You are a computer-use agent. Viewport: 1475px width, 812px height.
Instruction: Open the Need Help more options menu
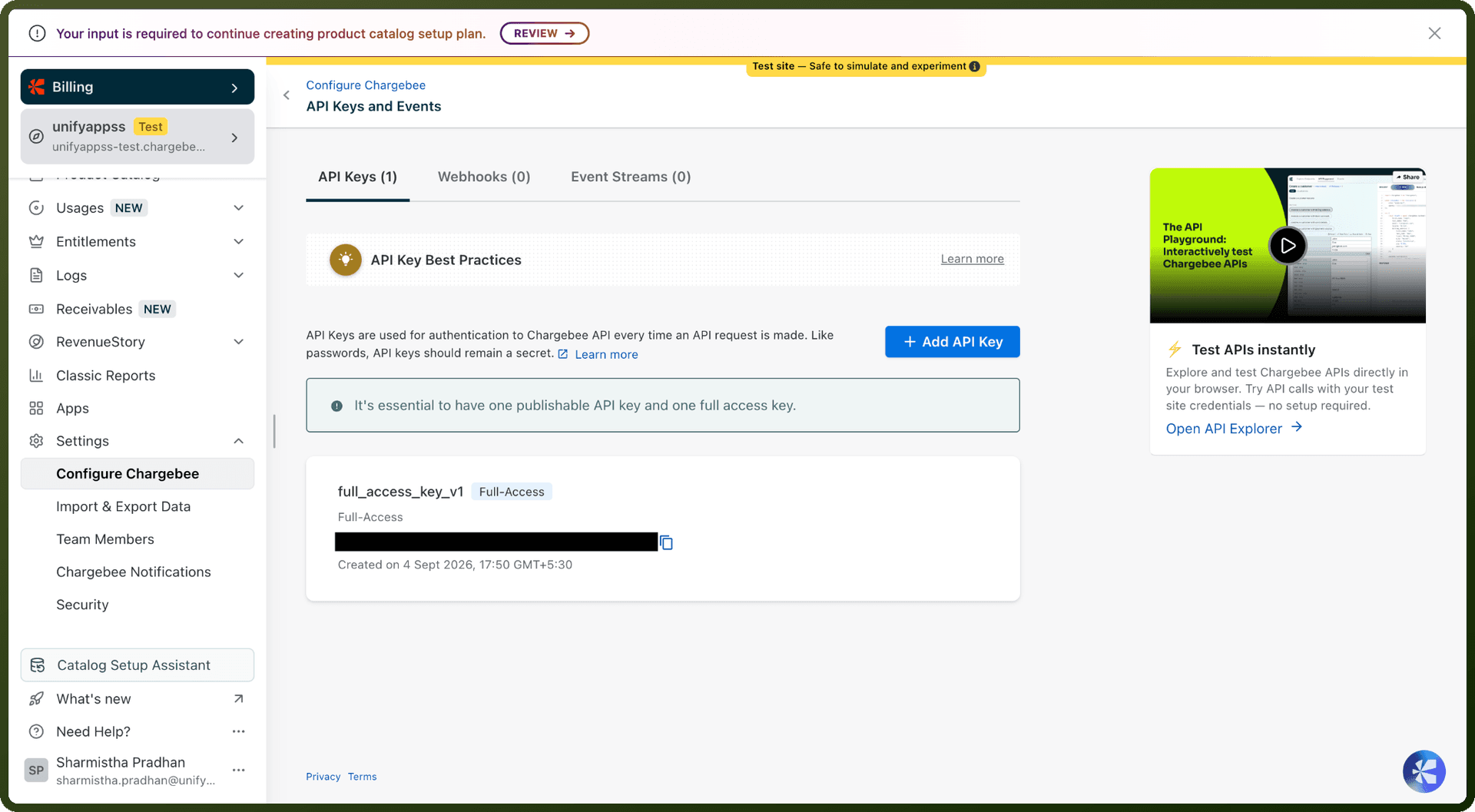pyautogui.click(x=239, y=731)
